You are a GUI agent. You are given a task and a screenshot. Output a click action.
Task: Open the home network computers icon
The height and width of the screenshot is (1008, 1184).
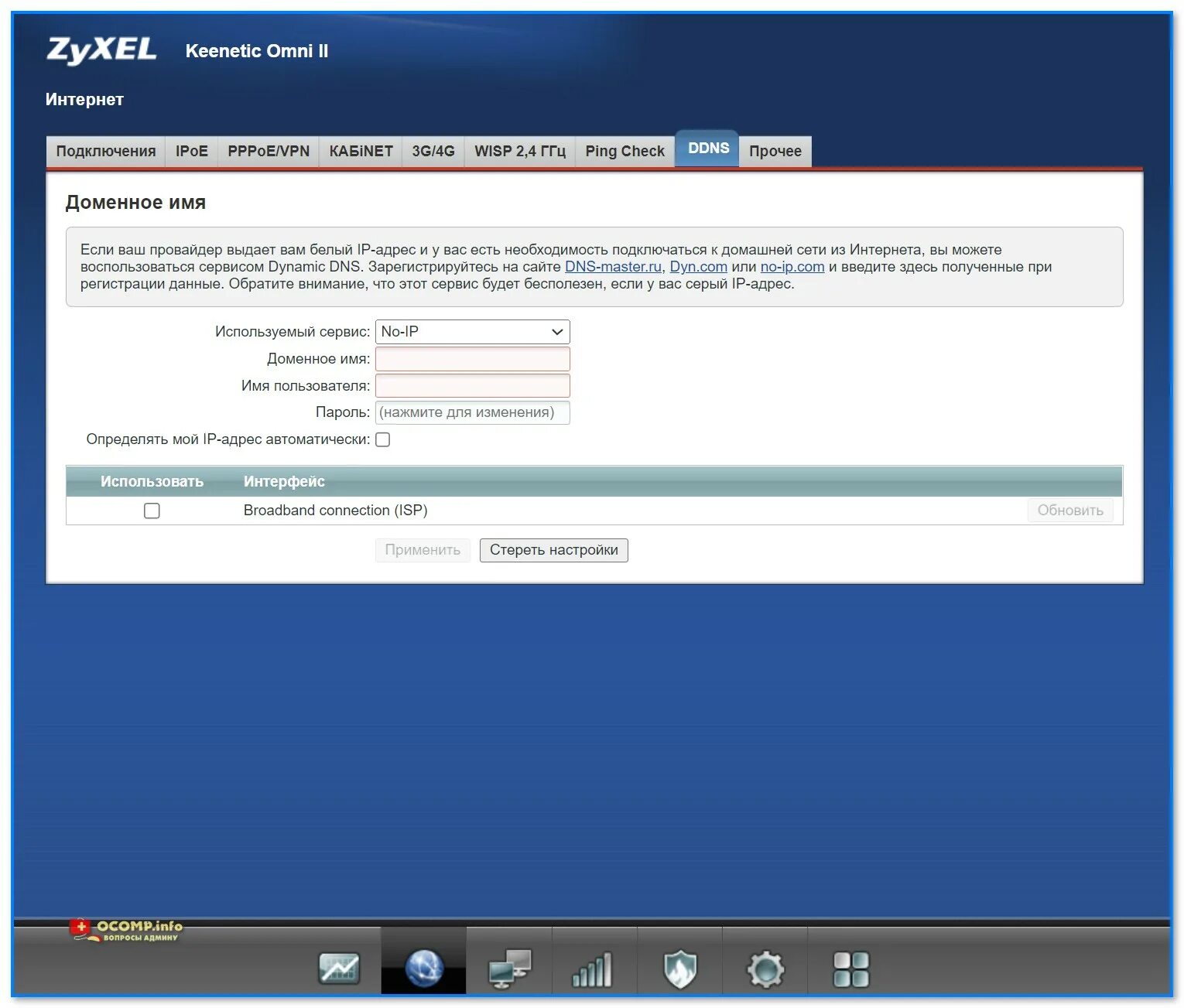click(x=510, y=968)
